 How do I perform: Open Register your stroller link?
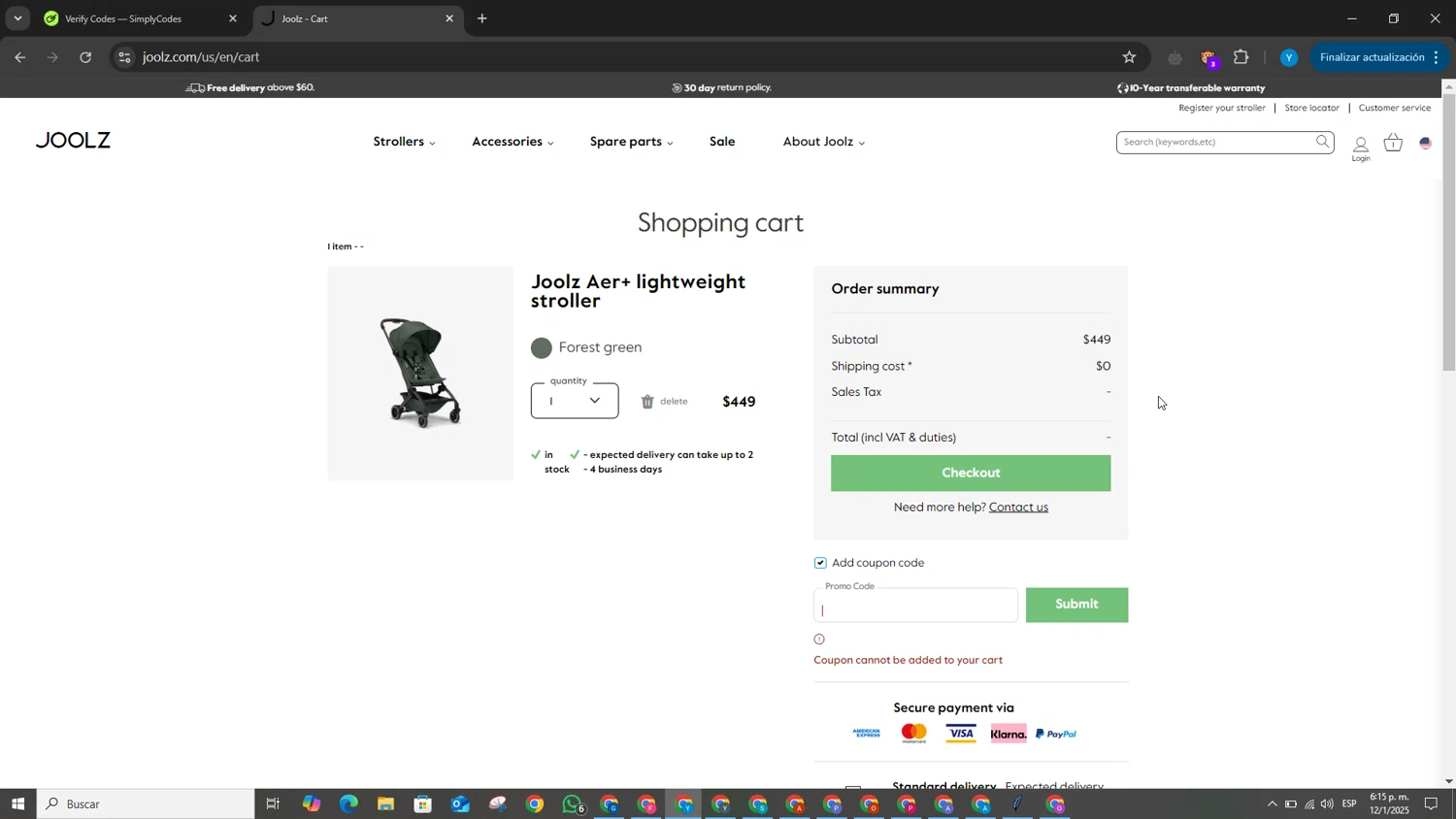pos(1222,108)
